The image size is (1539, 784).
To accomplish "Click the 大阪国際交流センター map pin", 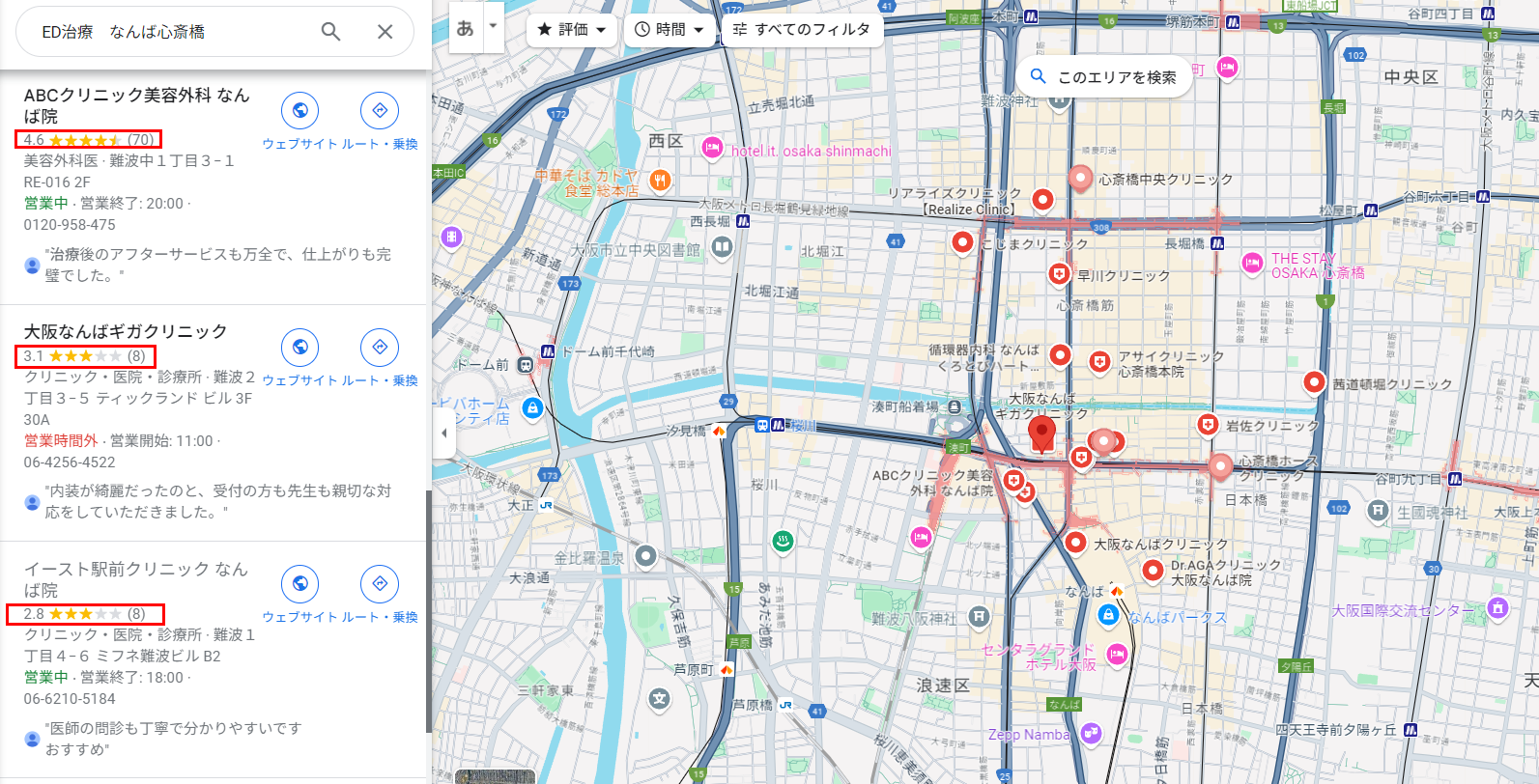I will point(1497,608).
